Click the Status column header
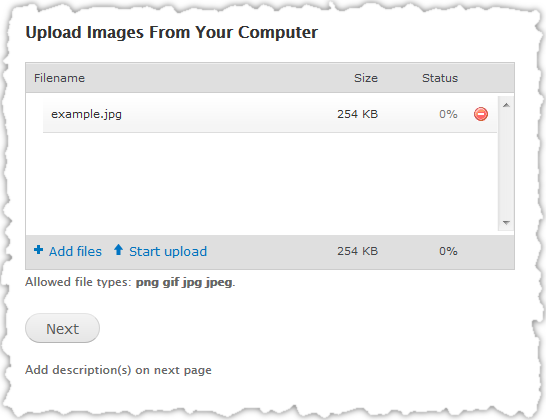546x420 pixels. pyautogui.click(x=440, y=78)
